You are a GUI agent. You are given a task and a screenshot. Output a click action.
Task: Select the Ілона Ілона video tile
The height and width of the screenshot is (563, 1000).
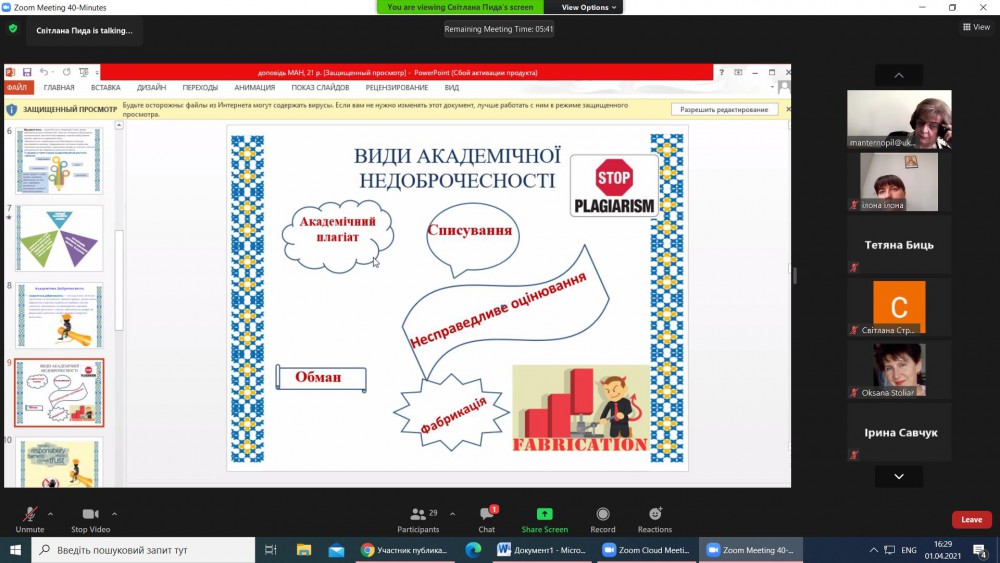click(899, 182)
